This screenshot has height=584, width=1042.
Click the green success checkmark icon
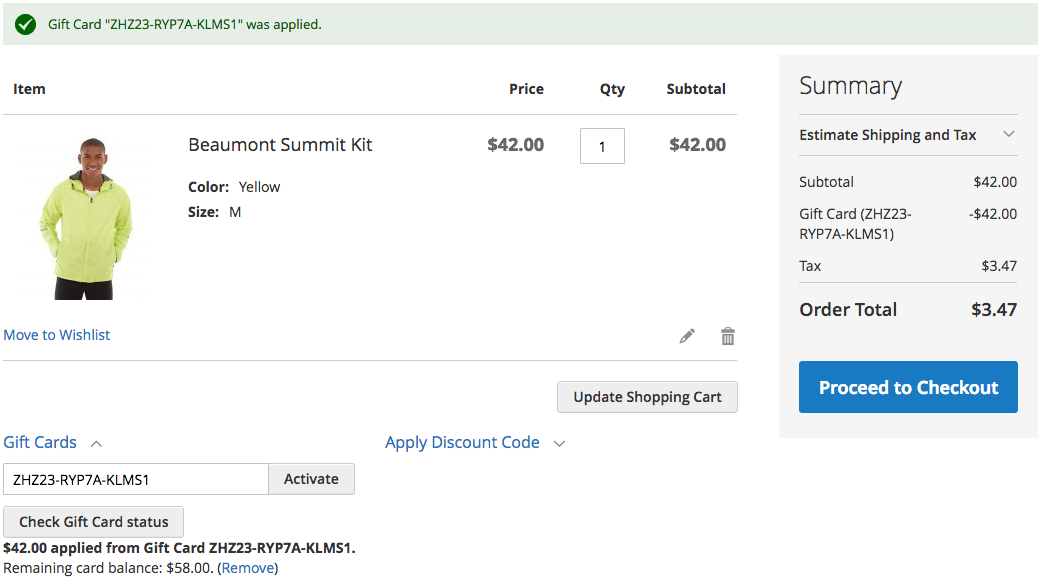(x=25, y=25)
